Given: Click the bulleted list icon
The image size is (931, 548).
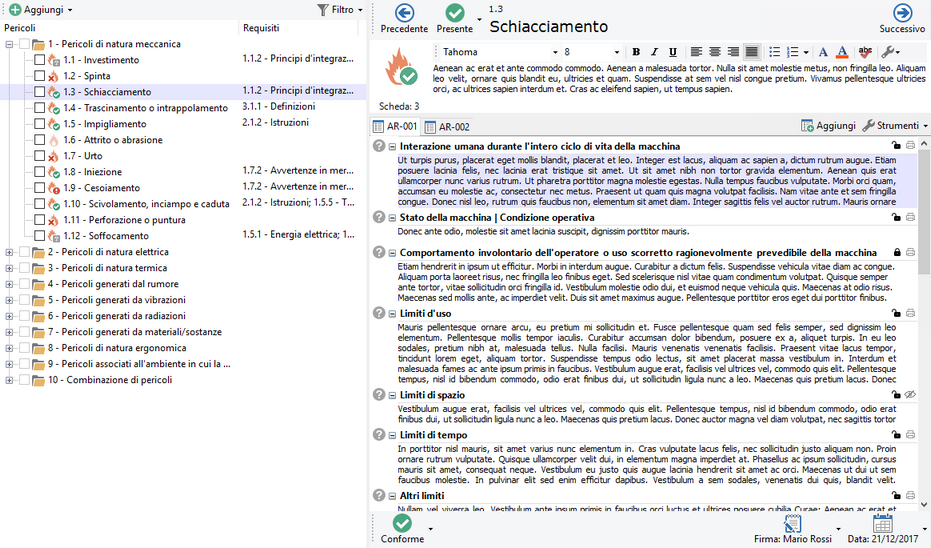Looking at the screenshot, I should coord(775,52).
